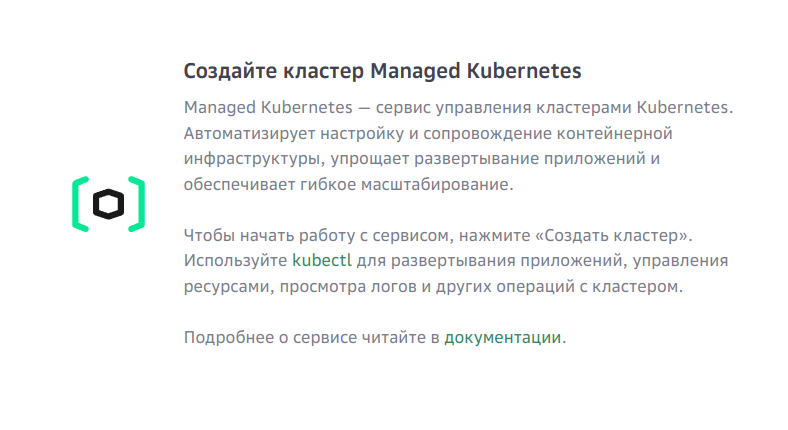Click the line starting with "ресурсами, просмотра логов"

433,286
